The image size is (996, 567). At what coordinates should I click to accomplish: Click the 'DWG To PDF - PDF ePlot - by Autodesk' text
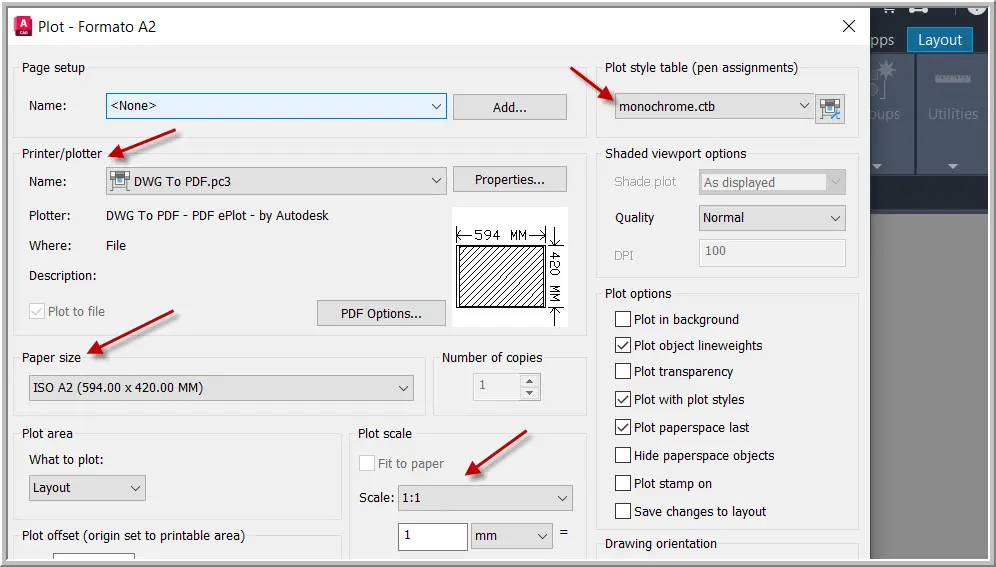coord(217,215)
